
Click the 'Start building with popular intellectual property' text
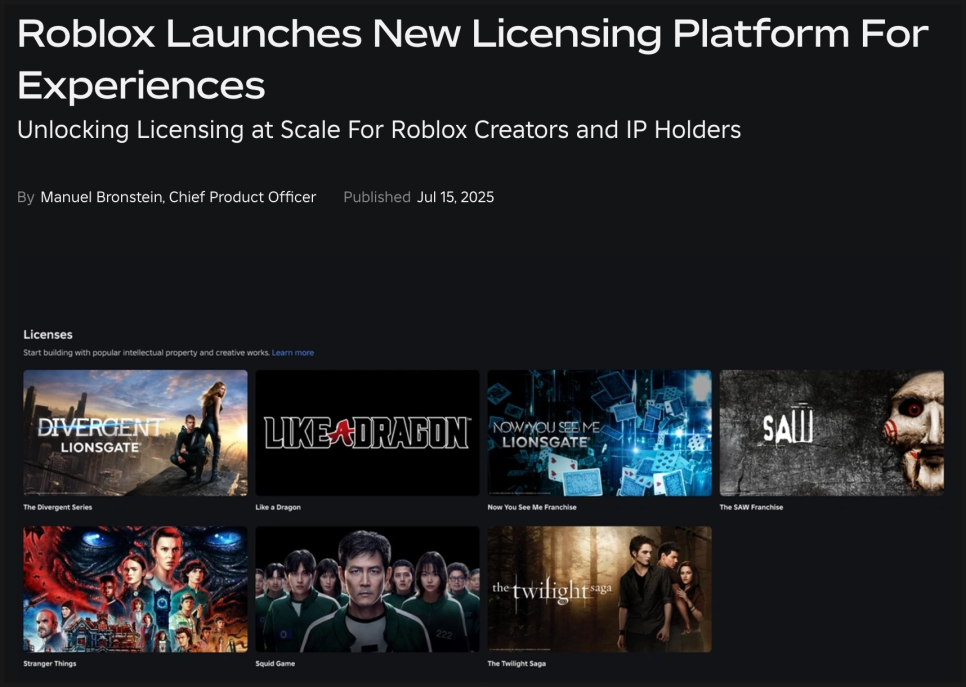(147, 353)
